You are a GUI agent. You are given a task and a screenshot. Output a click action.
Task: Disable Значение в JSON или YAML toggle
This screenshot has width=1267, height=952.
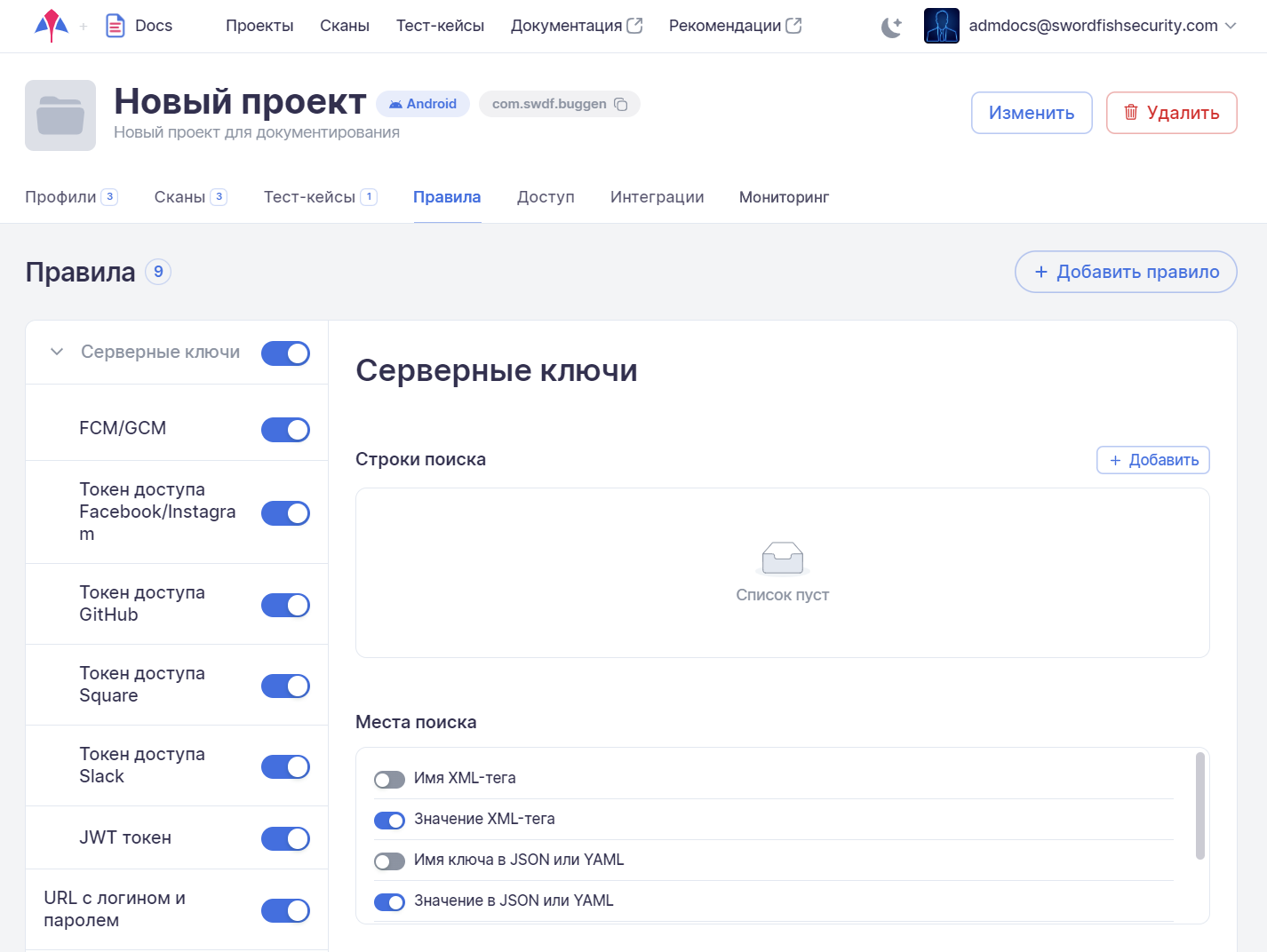[389, 902]
